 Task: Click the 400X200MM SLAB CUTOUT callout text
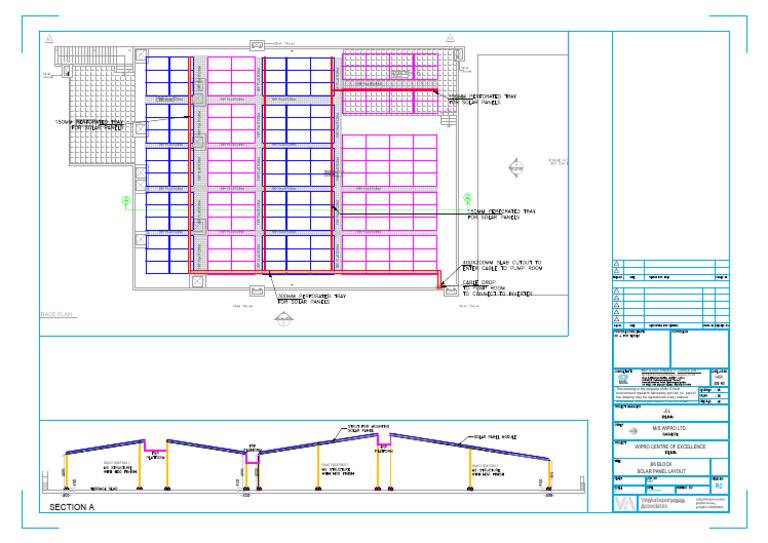pos(502,265)
